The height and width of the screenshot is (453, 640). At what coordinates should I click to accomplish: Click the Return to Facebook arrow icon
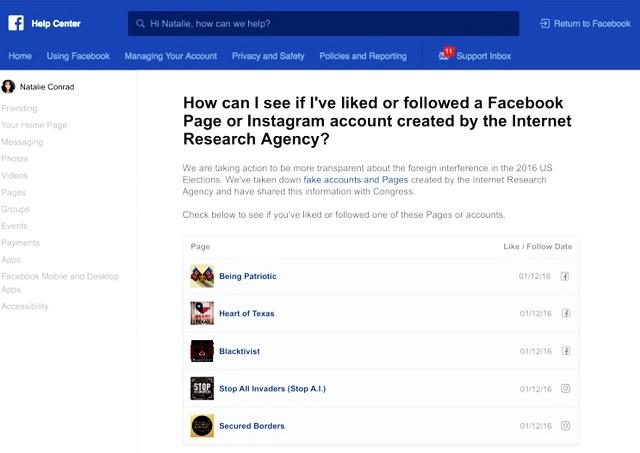click(x=545, y=23)
